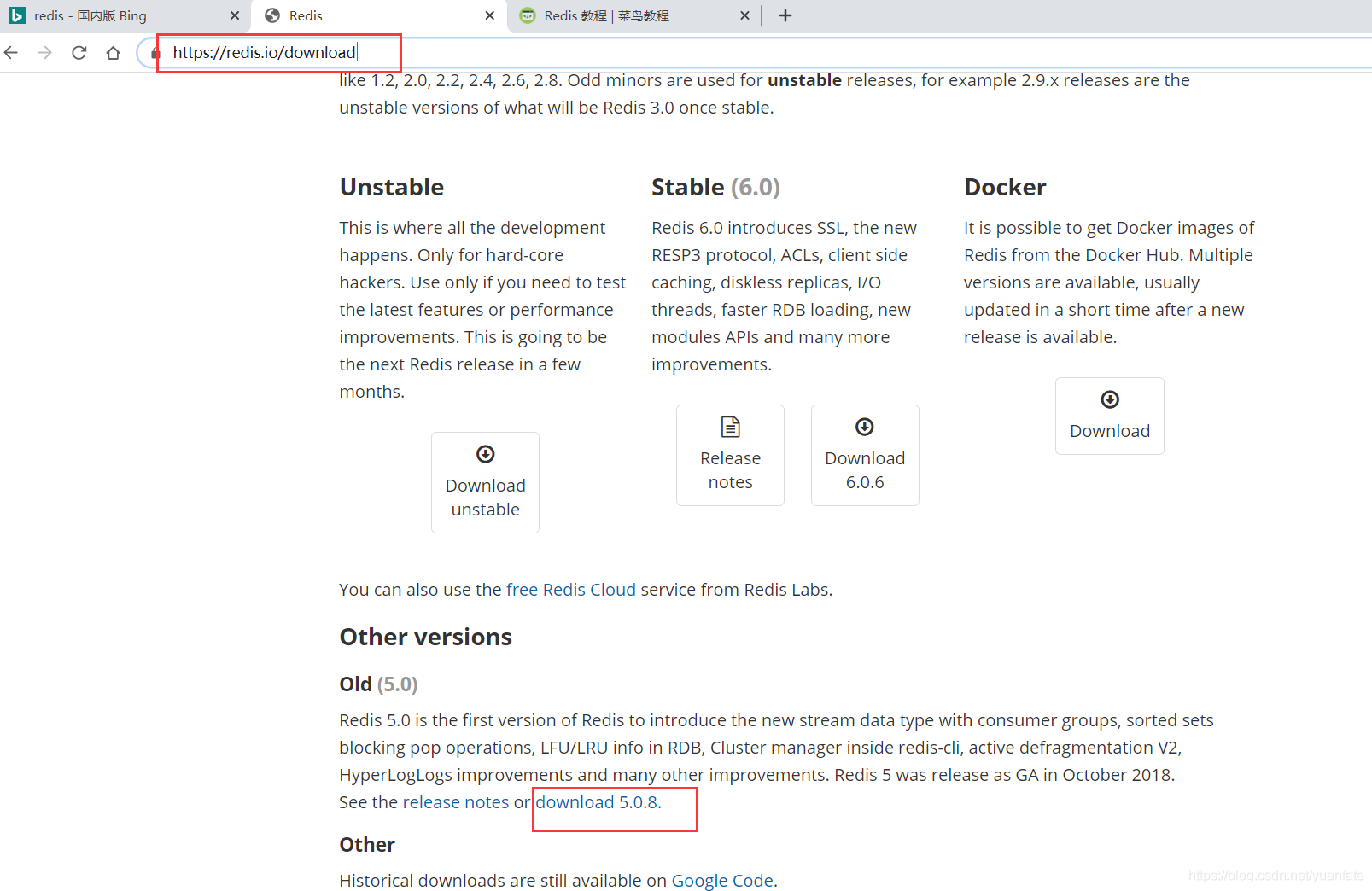Click the green favicon on the 菜鸟教程 tab
Image resolution: width=1372 pixels, height=891 pixels.
tap(528, 15)
